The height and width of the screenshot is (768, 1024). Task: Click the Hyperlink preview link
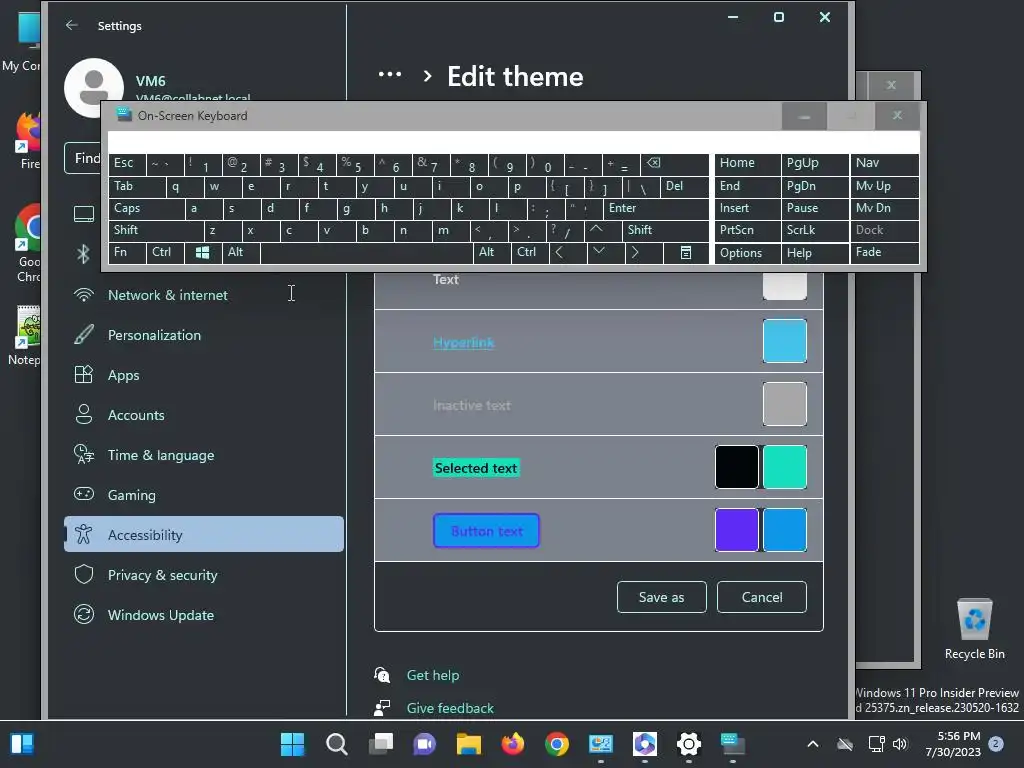coord(464,342)
